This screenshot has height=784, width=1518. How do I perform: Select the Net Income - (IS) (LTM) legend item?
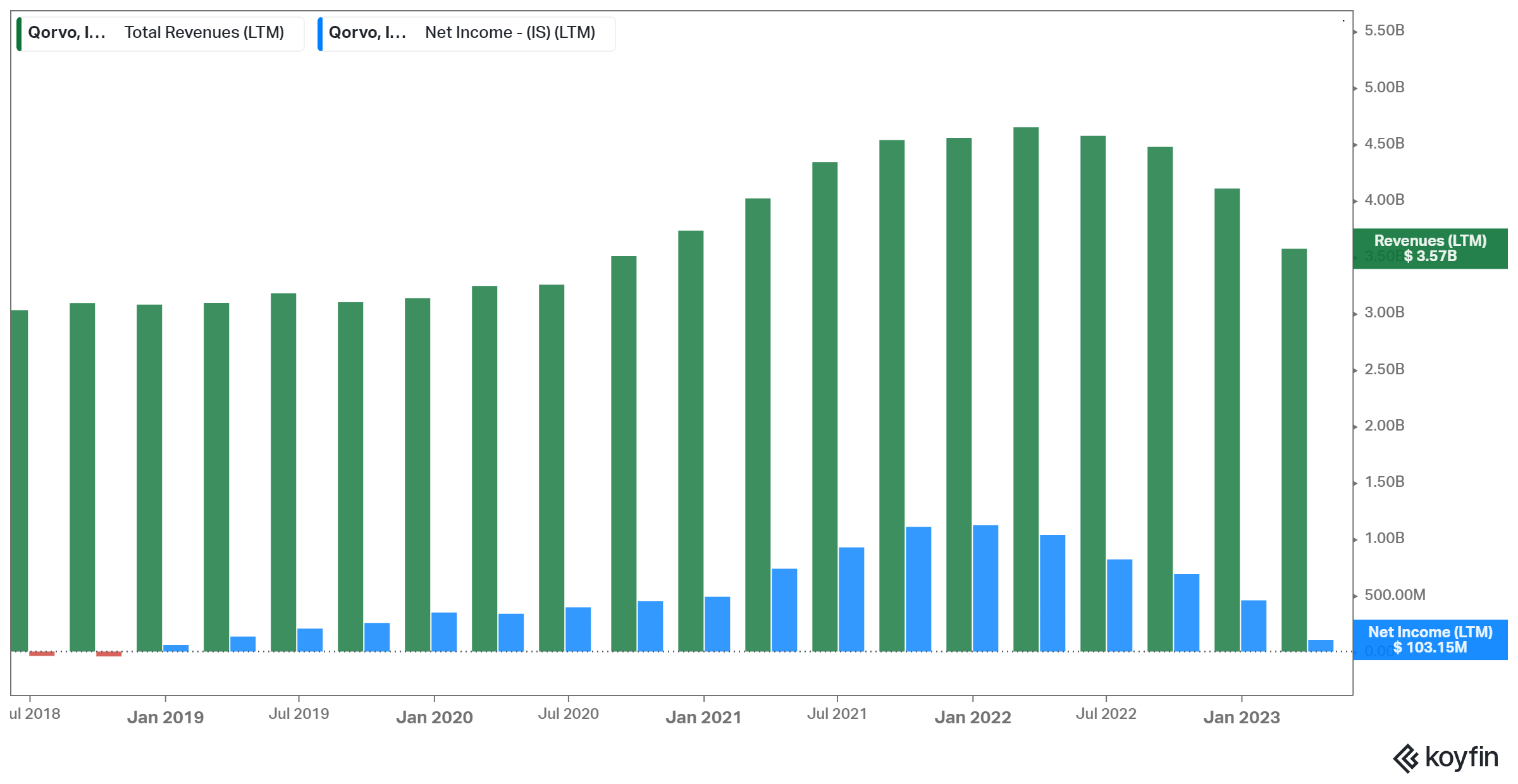coord(510,33)
